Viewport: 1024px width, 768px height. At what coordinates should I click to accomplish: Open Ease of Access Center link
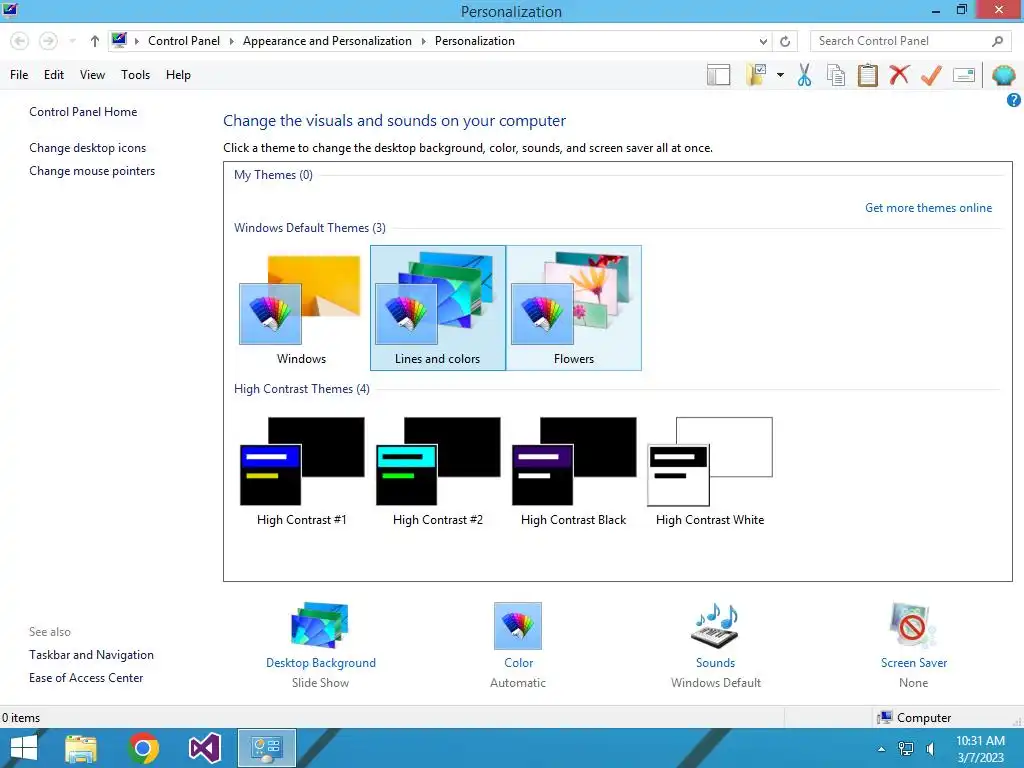(86, 678)
